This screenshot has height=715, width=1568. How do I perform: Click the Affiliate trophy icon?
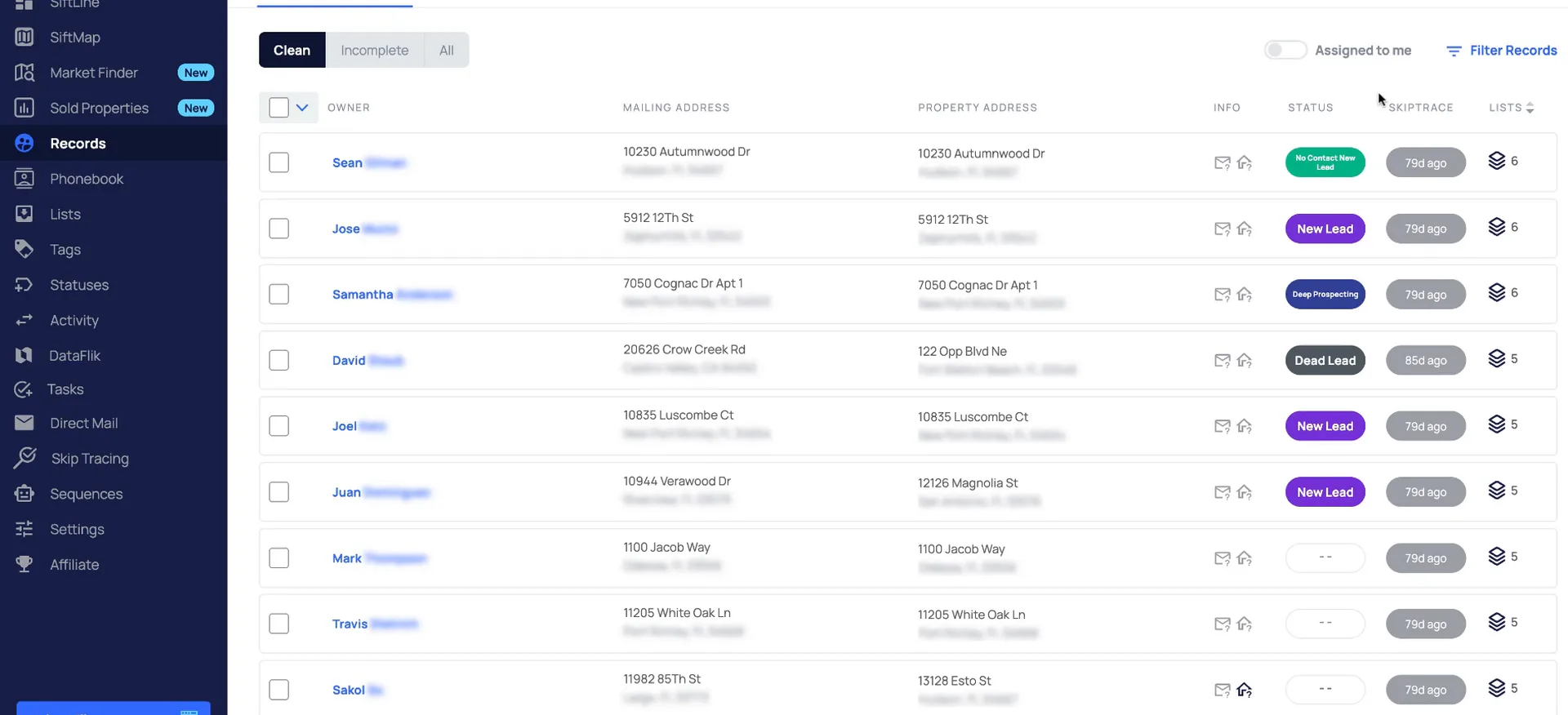click(x=24, y=564)
